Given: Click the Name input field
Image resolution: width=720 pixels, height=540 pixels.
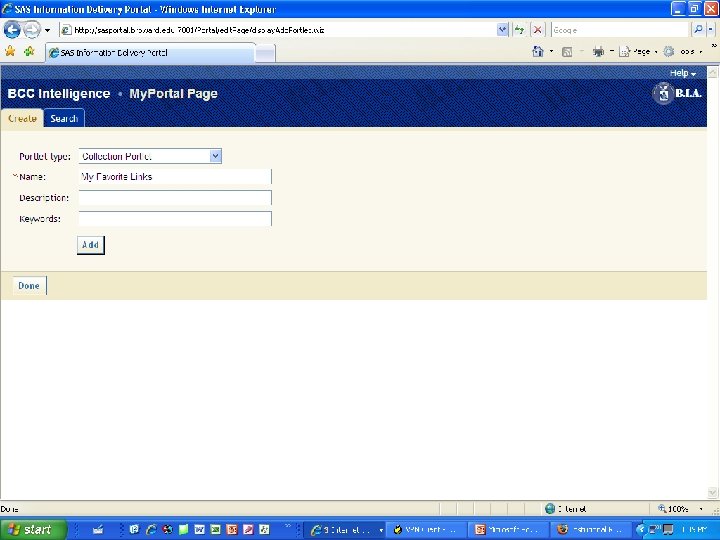Looking at the screenshot, I should coord(175,177).
